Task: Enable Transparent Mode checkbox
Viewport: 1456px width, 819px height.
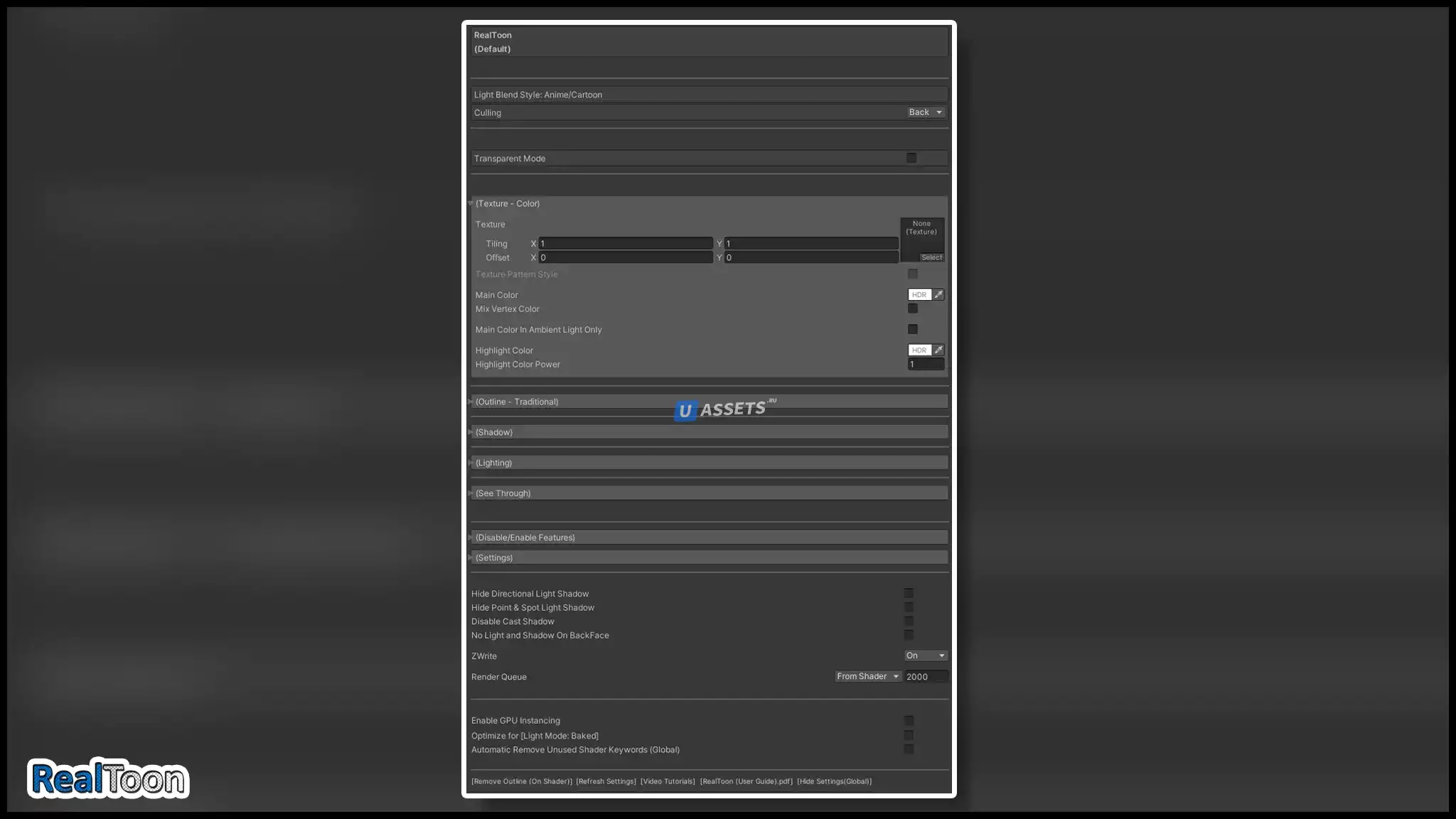Action: click(x=911, y=158)
